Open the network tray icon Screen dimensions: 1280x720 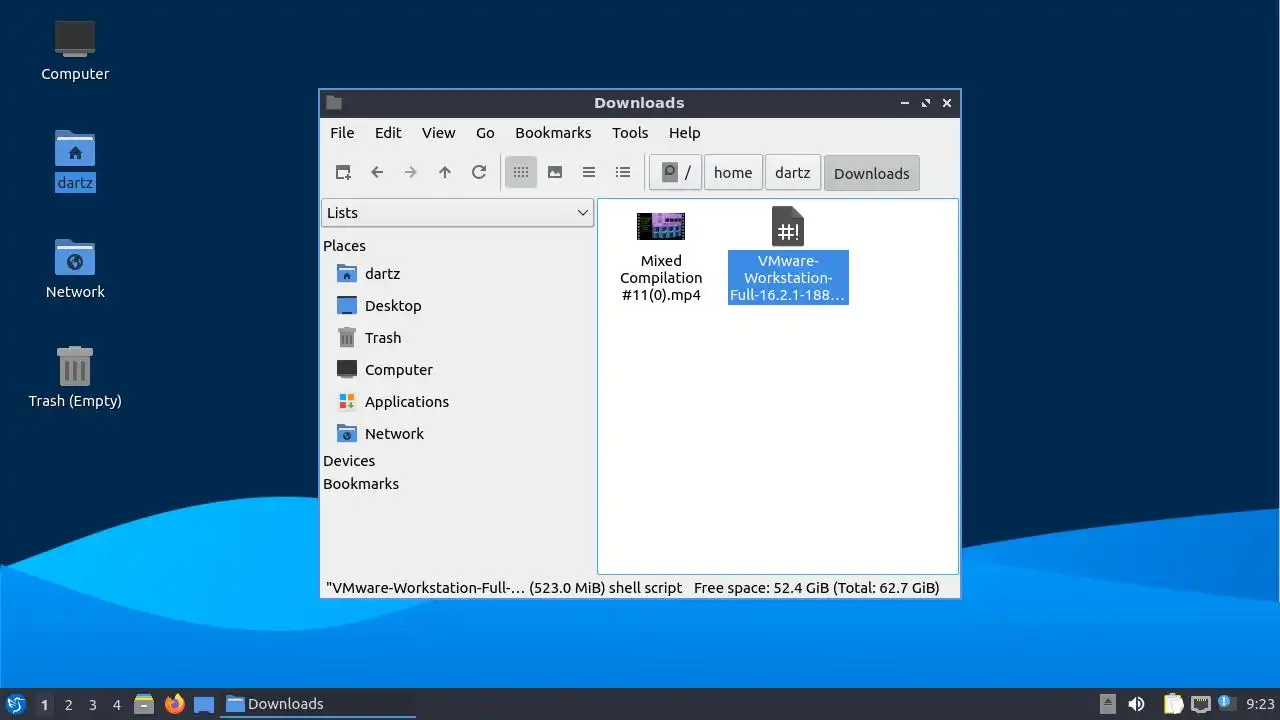pyautogui.click(x=1200, y=704)
